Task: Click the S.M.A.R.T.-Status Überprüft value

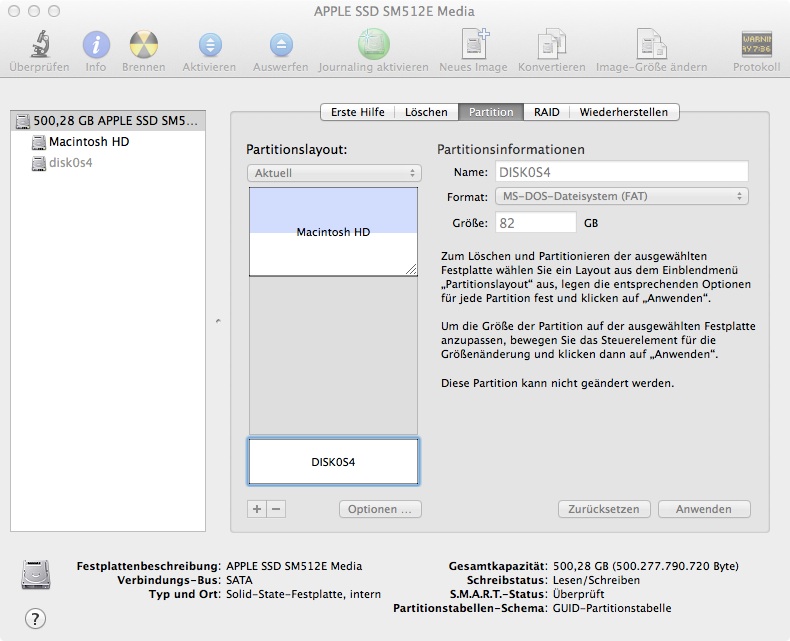Action: [x=578, y=594]
